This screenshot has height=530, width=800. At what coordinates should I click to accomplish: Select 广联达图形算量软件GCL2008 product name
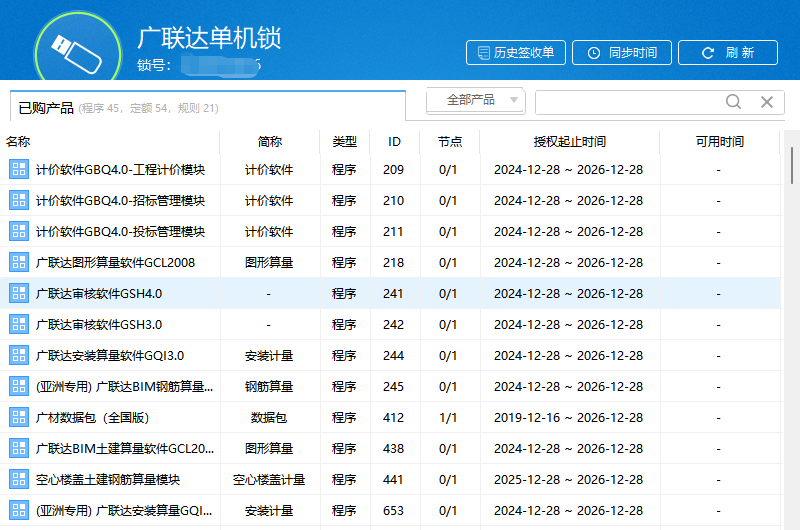(x=115, y=262)
